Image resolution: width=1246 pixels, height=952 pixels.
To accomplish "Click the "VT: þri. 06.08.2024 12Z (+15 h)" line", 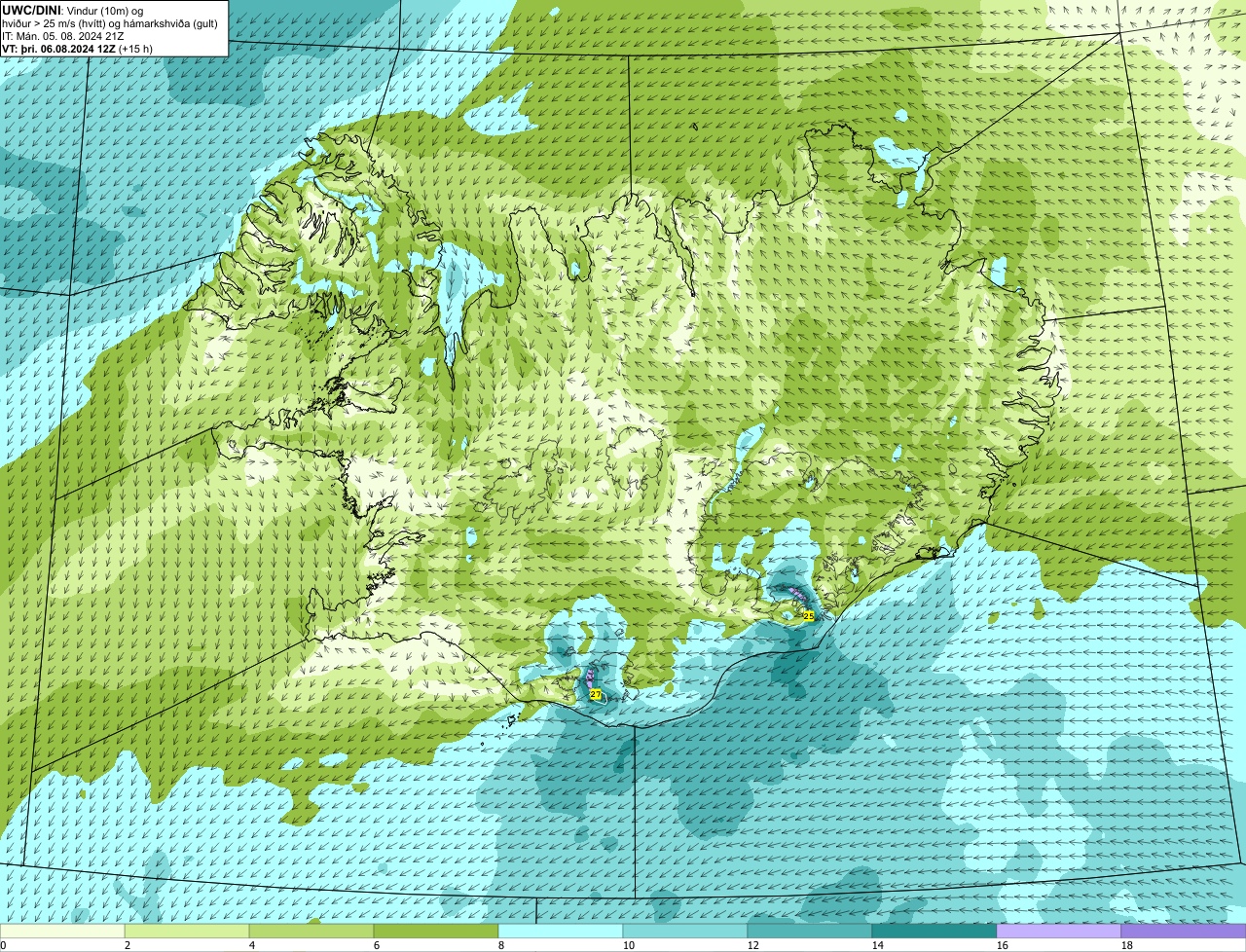I will point(77,48).
